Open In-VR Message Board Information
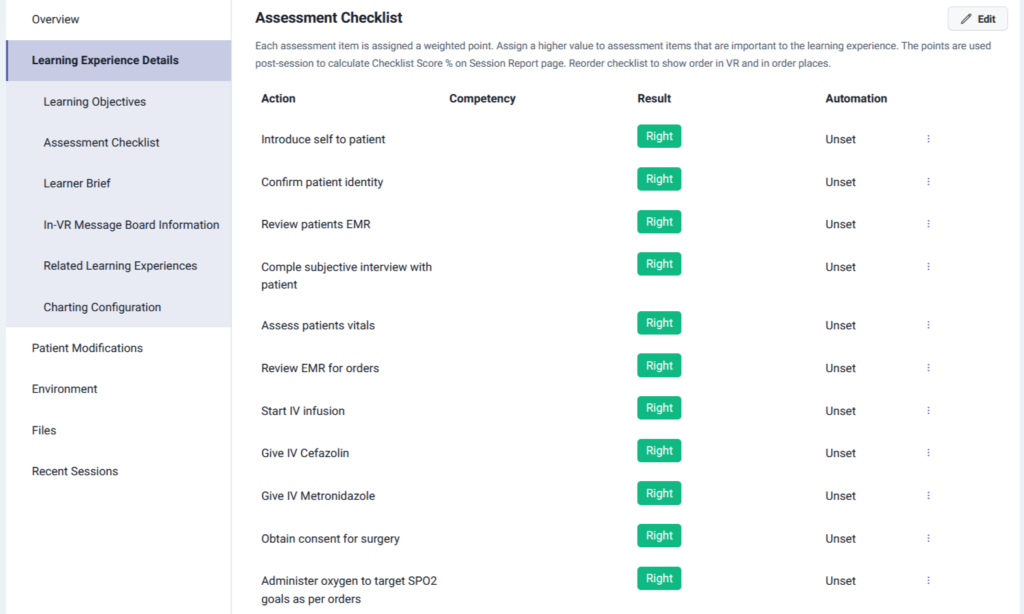Image resolution: width=1024 pixels, height=614 pixels. coord(131,225)
